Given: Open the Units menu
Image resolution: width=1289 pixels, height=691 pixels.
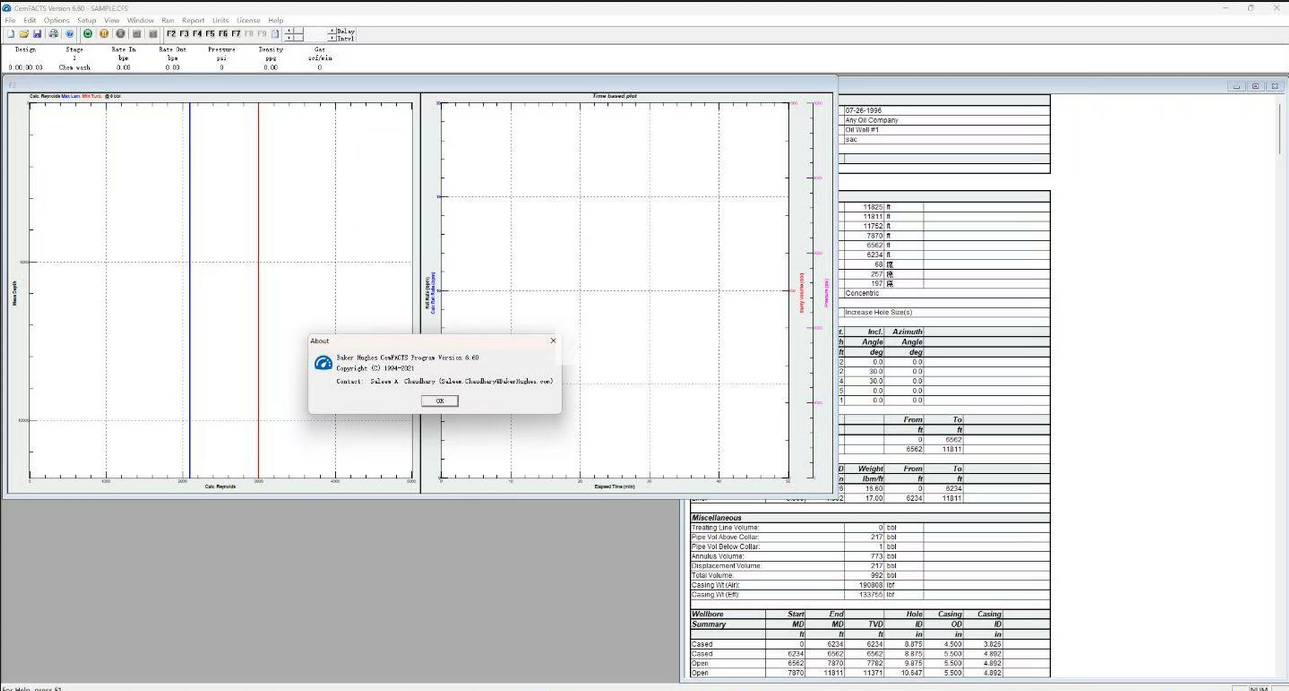Looking at the screenshot, I should point(221,20).
